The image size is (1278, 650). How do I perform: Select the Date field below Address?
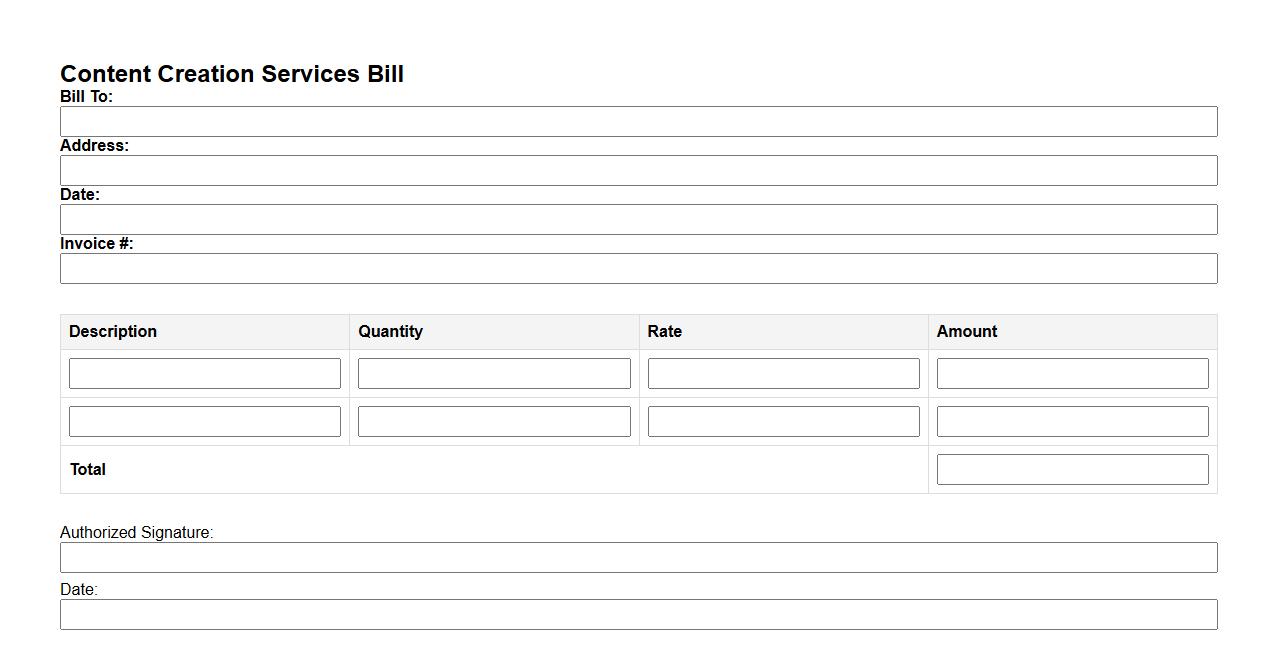pos(638,220)
